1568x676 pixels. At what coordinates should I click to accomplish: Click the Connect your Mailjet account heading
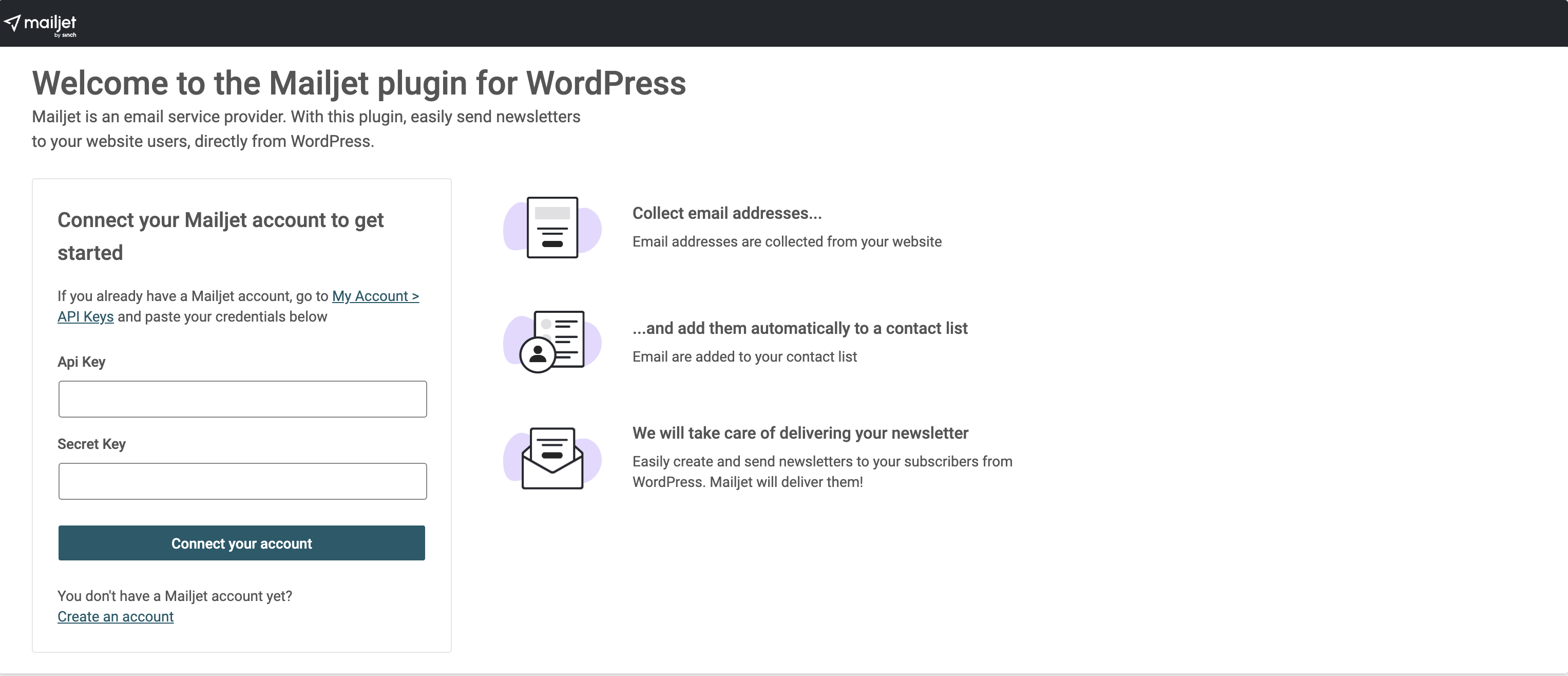pyautogui.click(x=220, y=236)
